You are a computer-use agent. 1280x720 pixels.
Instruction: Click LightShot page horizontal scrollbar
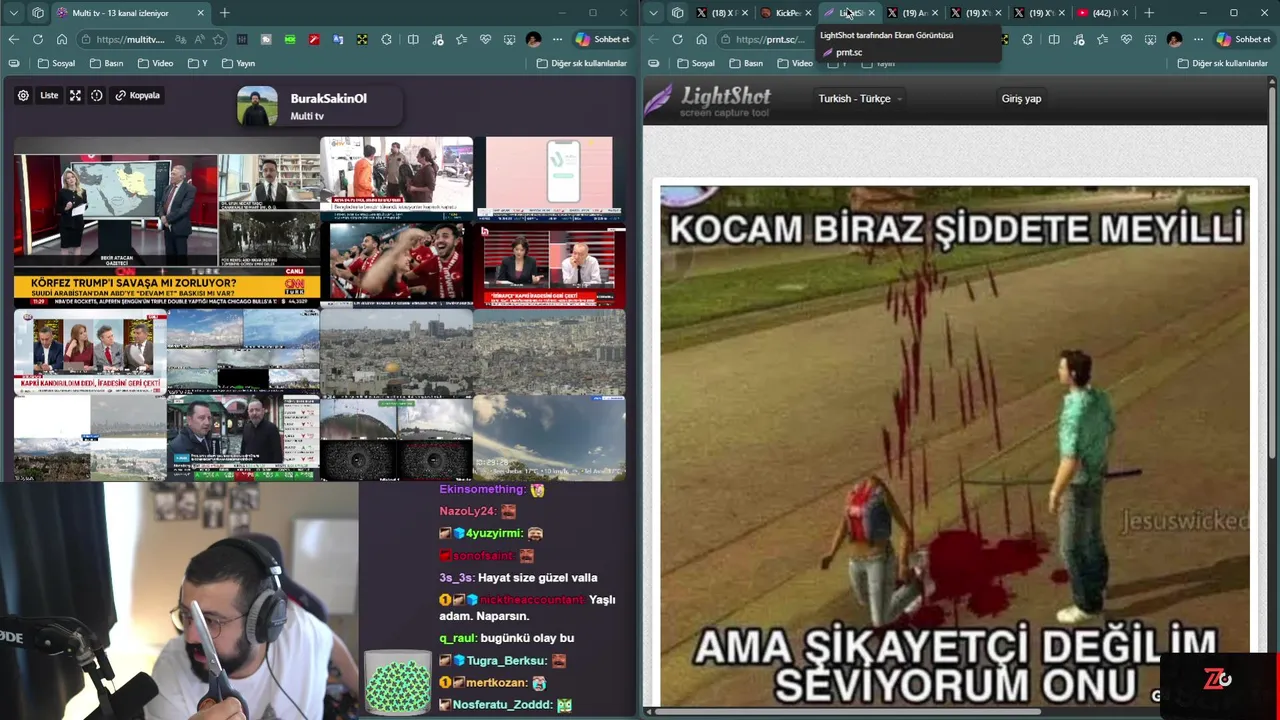click(850, 712)
